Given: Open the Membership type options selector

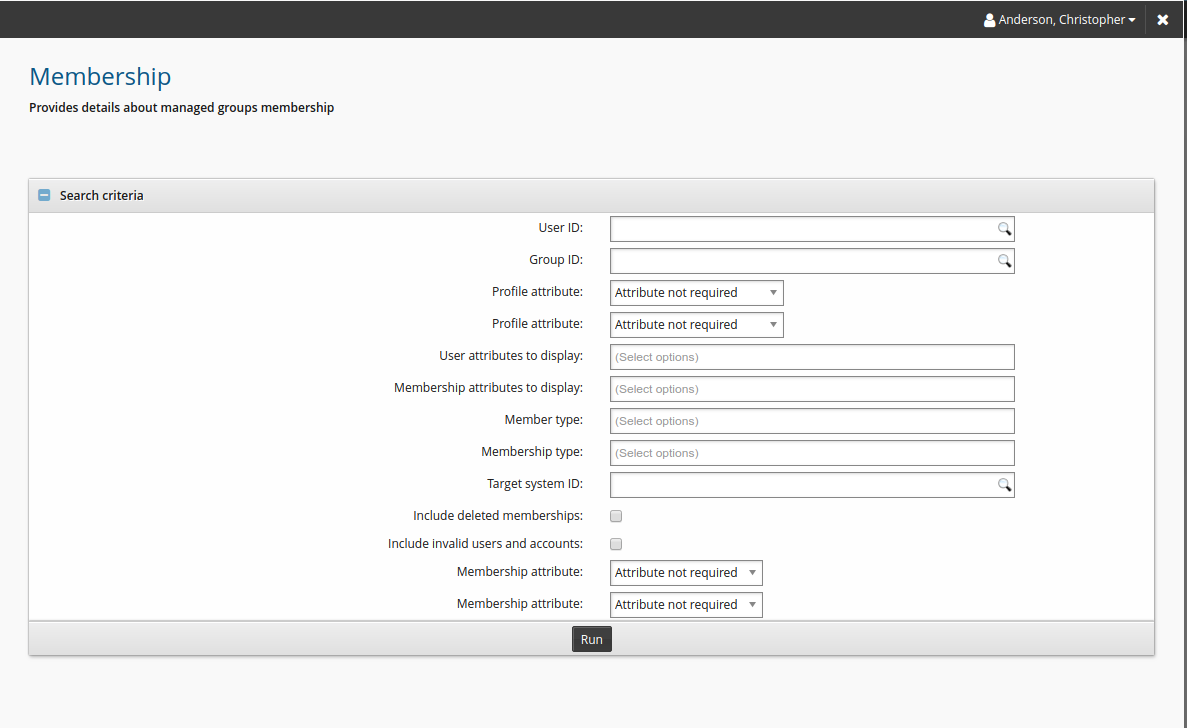Looking at the screenshot, I should [x=811, y=453].
